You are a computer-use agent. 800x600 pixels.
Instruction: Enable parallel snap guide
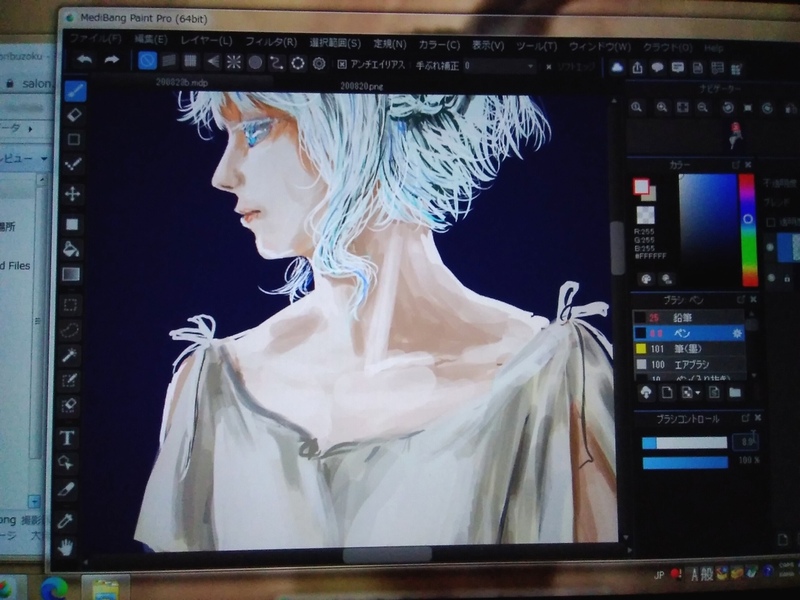pos(169,61)
